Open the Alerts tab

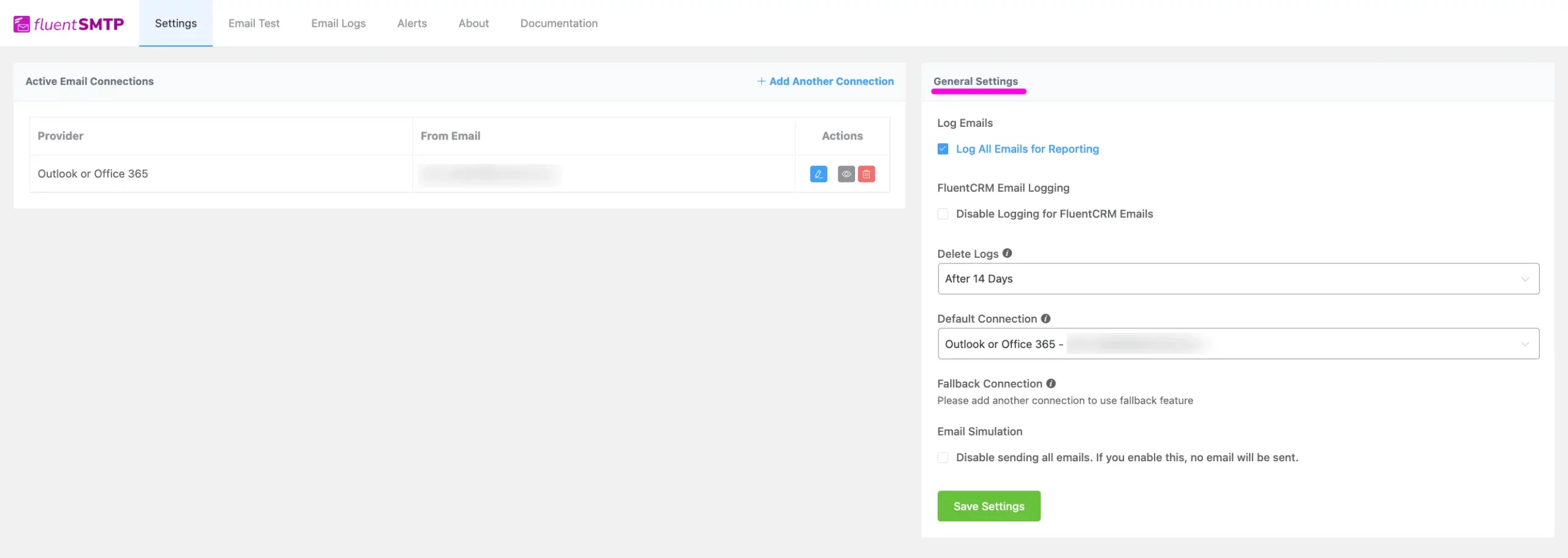point(412,23)
